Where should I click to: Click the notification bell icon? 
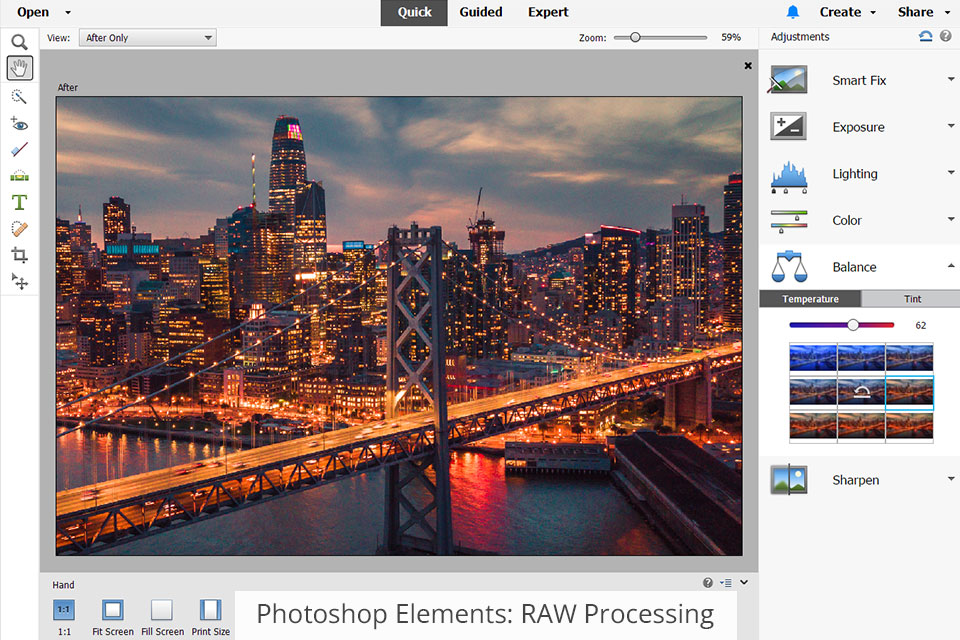point(793,12)
